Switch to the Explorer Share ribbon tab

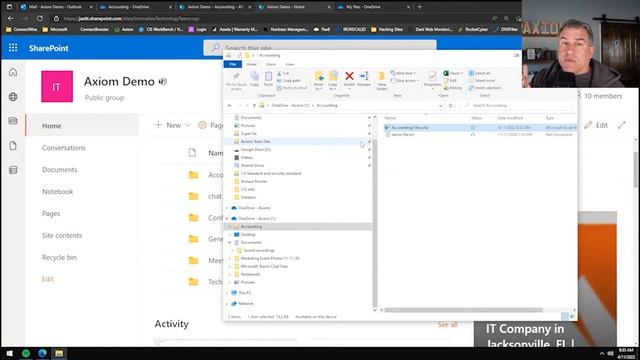[x=271, y=64]
